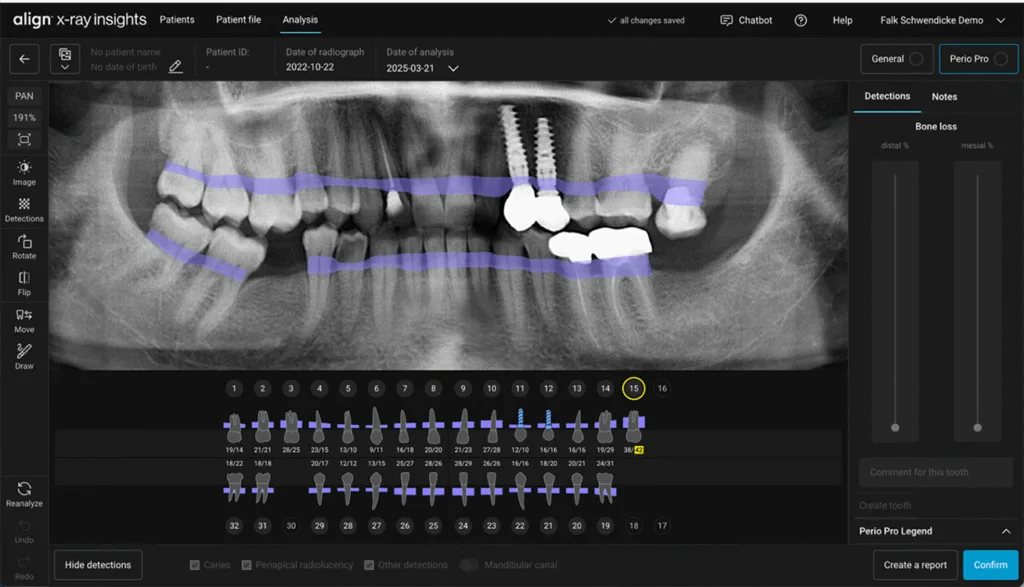This screenshot has width=1024, height=587.
Task: Open the Detections tool panel
Action: tap(23, 210)
